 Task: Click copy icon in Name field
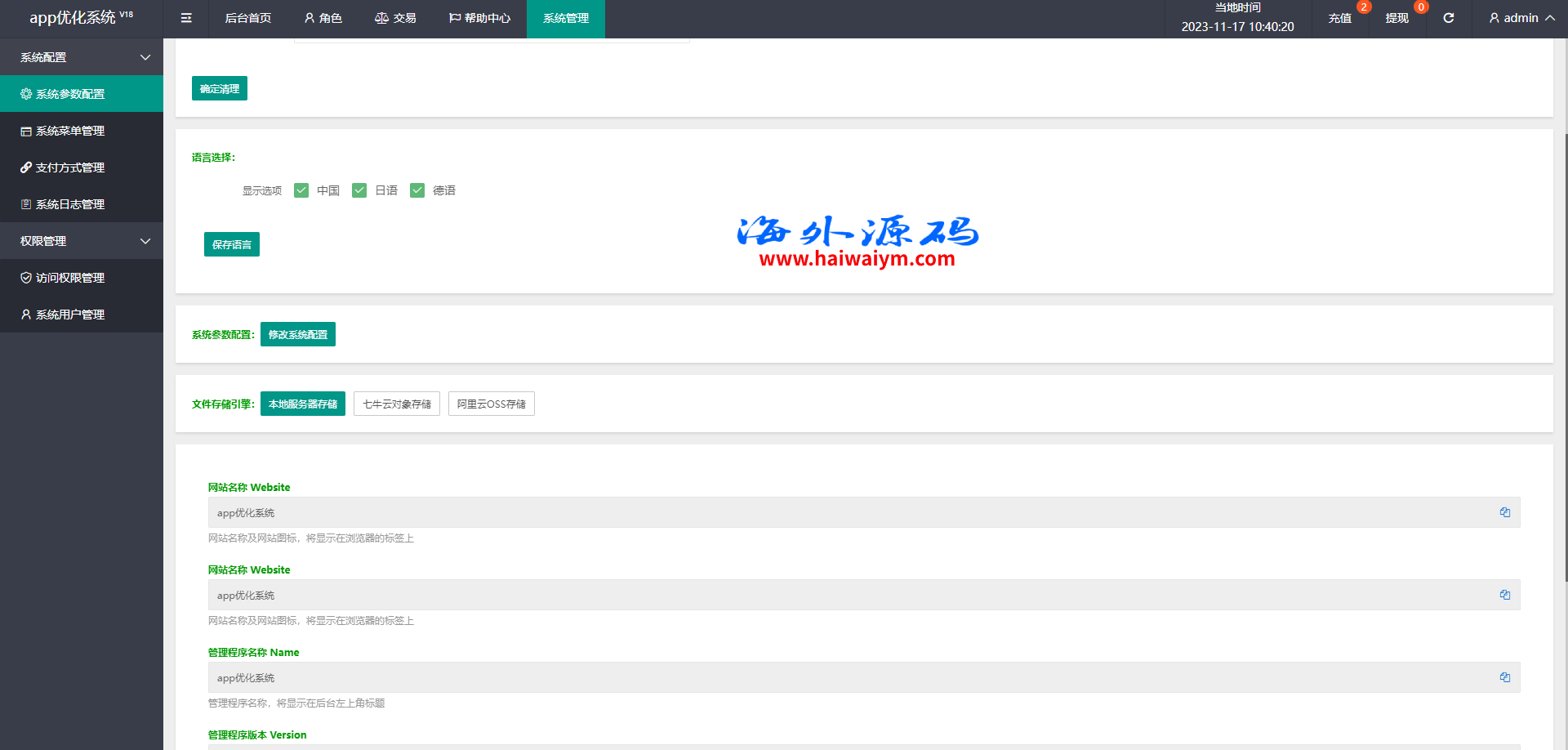point(1504,677)
